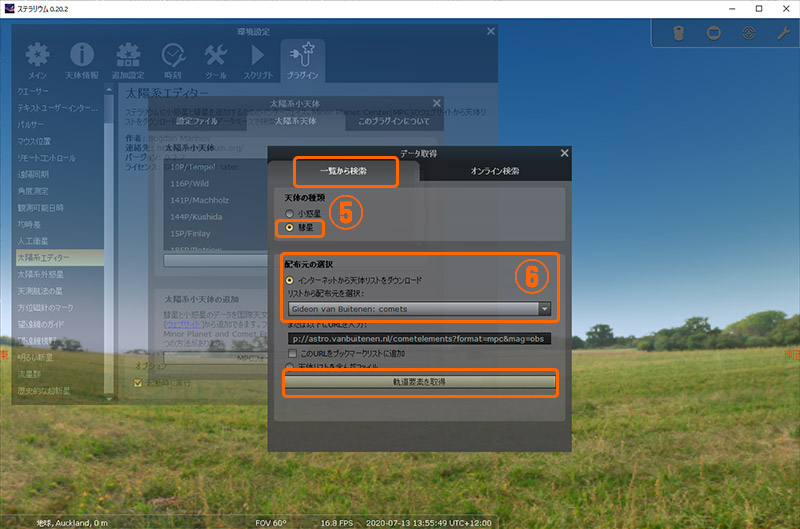Select 太陽系外惑星 plugin
This screenshot has height=529, width=800.
59,274
